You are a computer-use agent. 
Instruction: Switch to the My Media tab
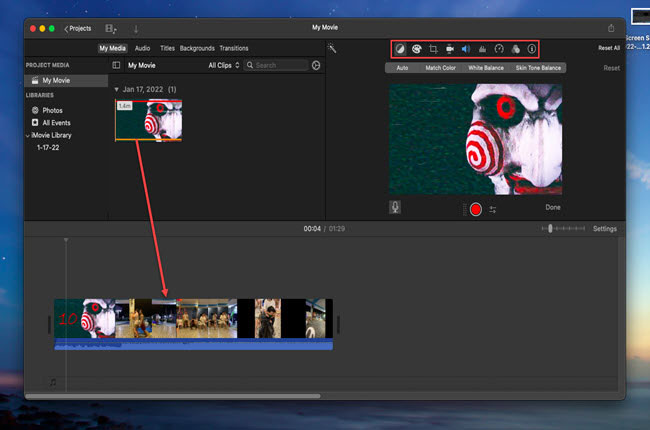(112, 48)
